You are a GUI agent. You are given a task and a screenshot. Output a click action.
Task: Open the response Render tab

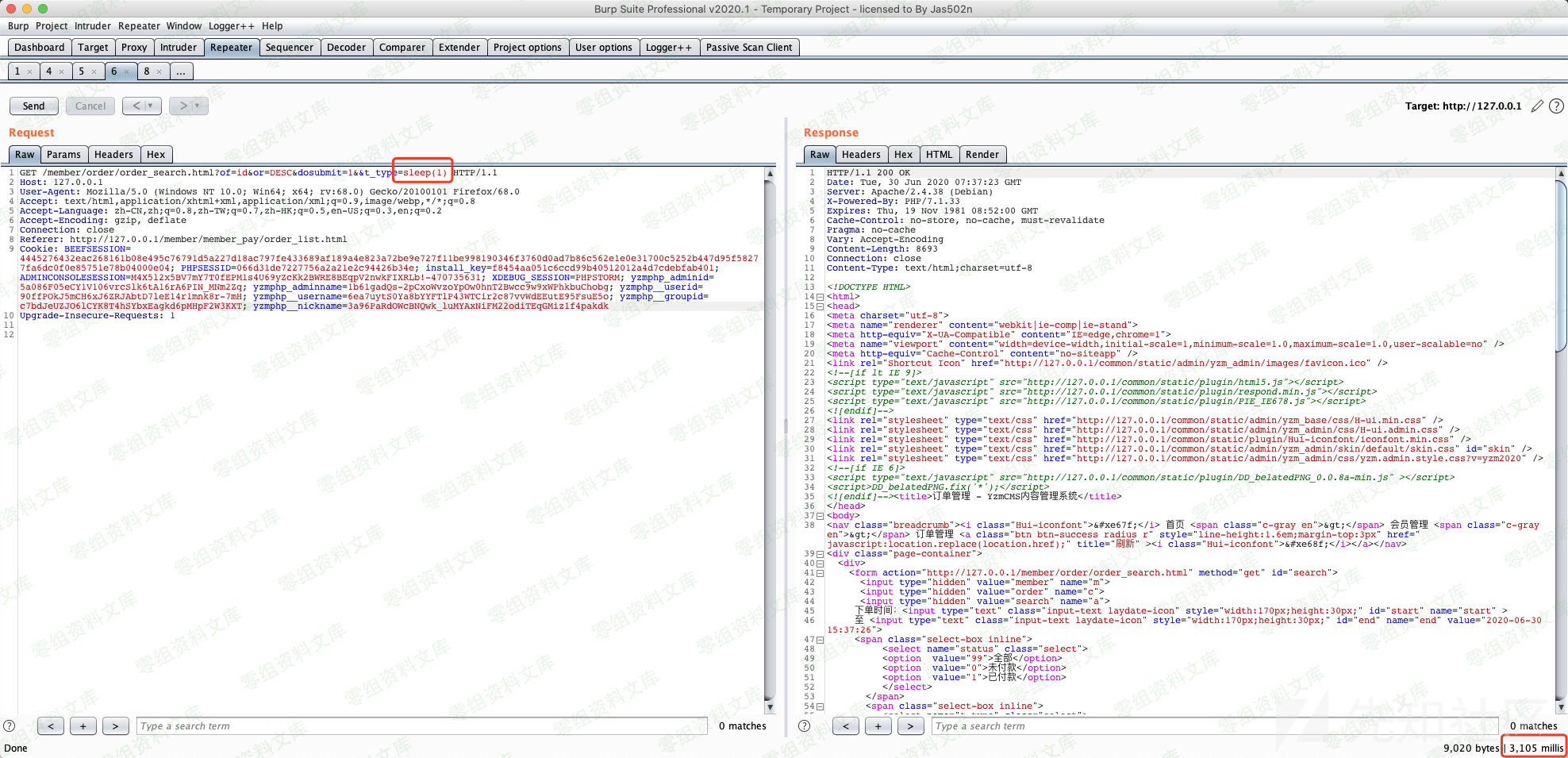coord(982,155)
